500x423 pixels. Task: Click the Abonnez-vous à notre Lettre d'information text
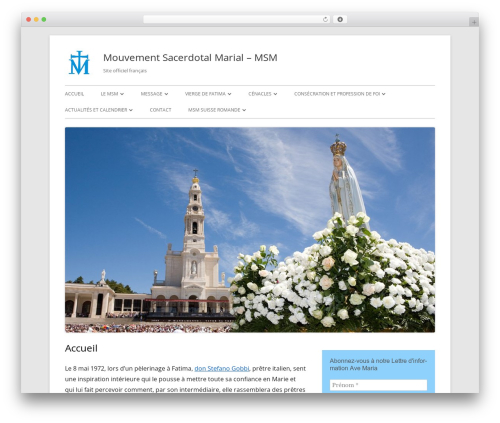click(x=378, y=364)
